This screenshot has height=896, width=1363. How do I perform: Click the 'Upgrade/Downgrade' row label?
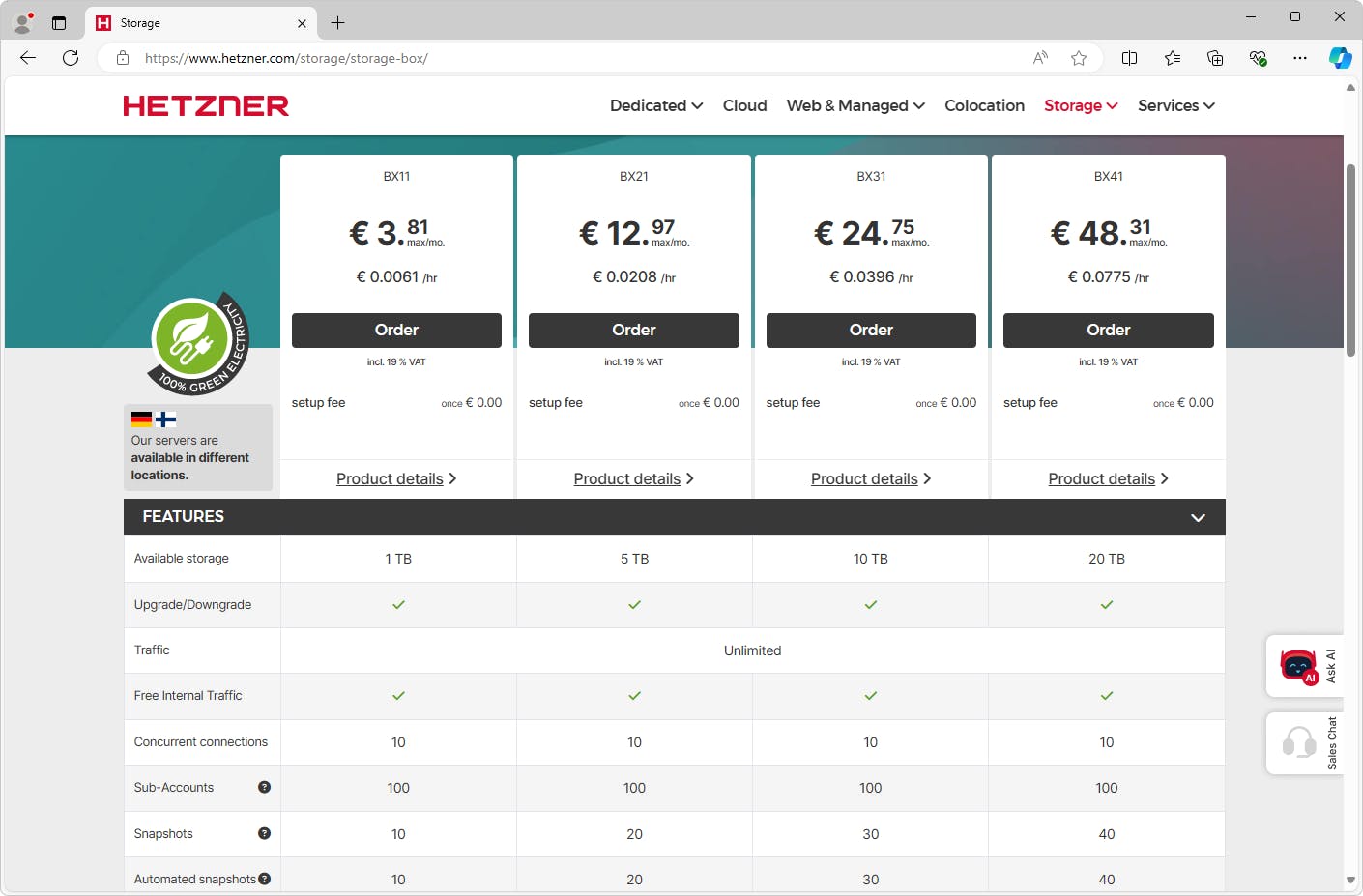coord(192,605)
